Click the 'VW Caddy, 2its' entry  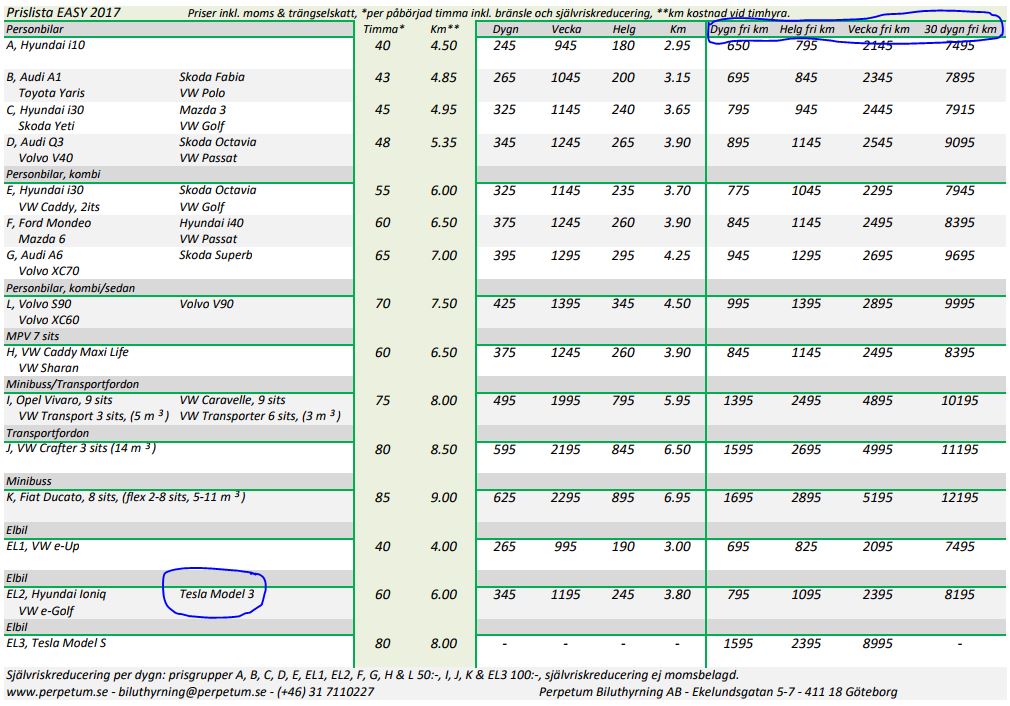pyautogui.click(x=59, y=207)
